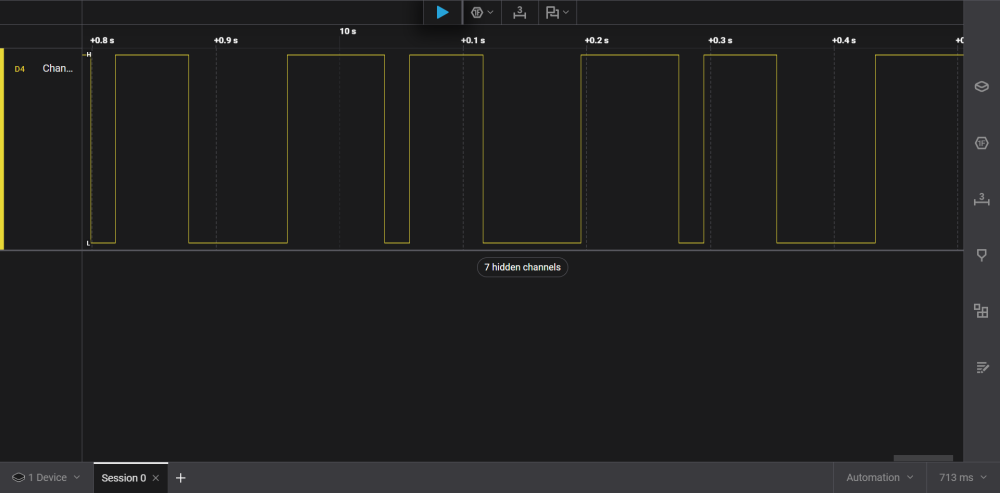The height and width of the screenshot is (493, 1000).
Task: Expand the markers flag dropdown arrow
Action: pos(566,12)
